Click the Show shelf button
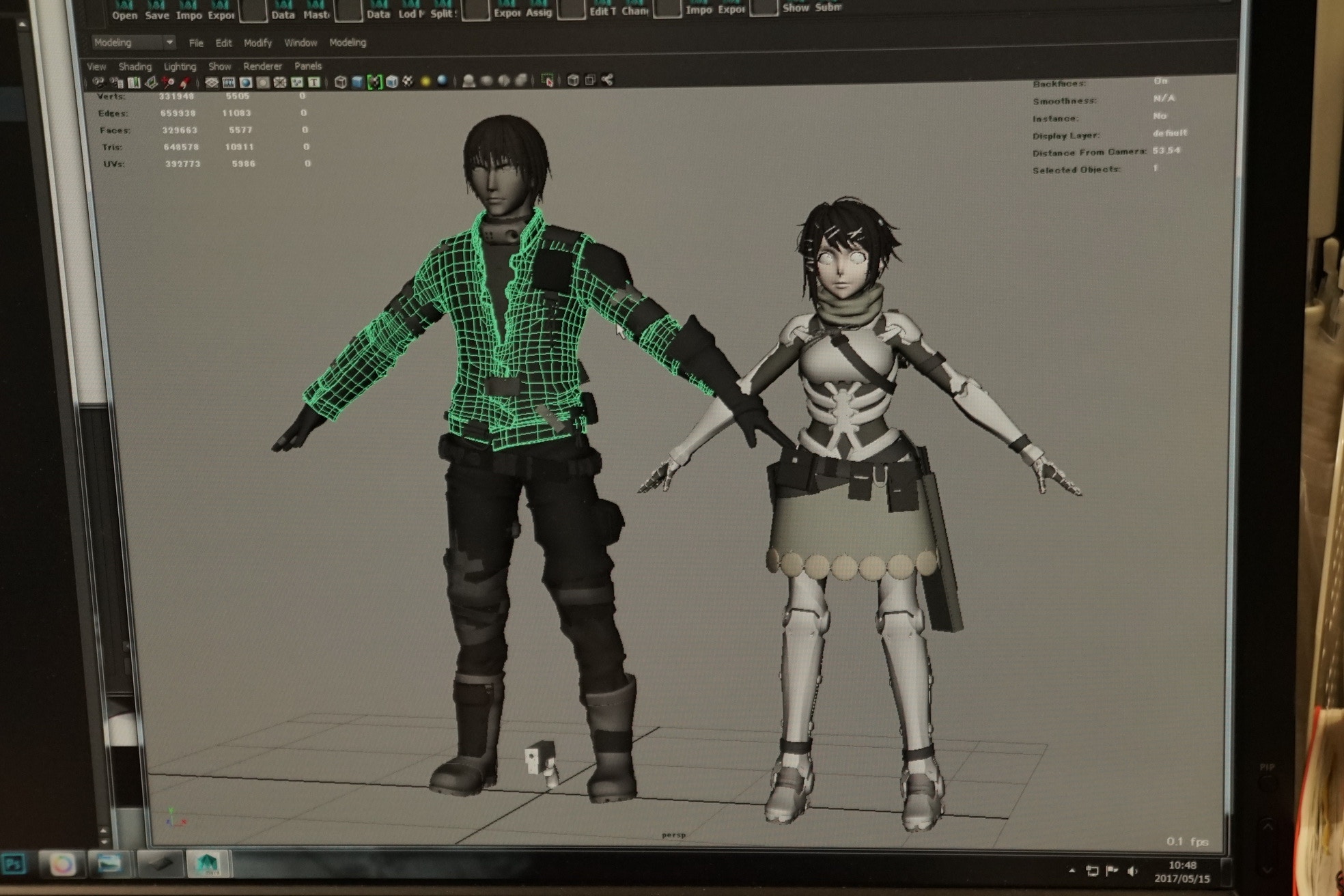The image size is (1344, 896). coord(795,6)
